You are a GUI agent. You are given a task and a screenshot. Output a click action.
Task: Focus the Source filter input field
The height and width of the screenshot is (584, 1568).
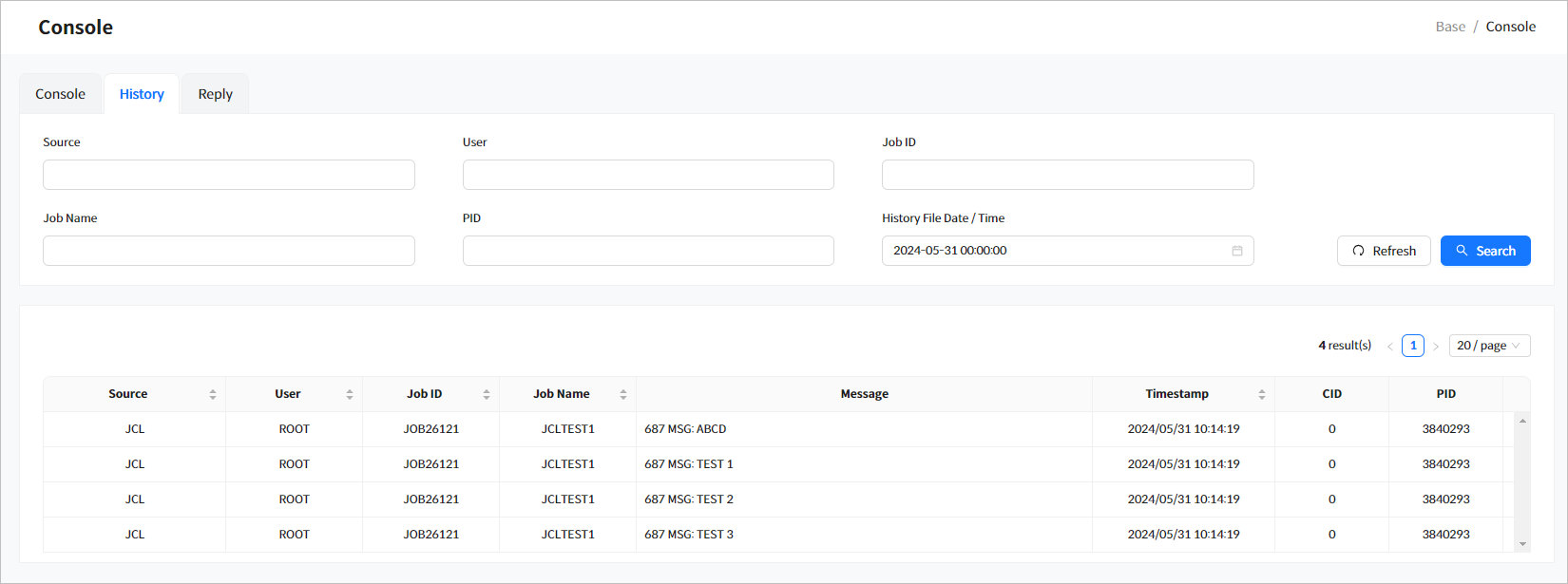click(228, 175)
